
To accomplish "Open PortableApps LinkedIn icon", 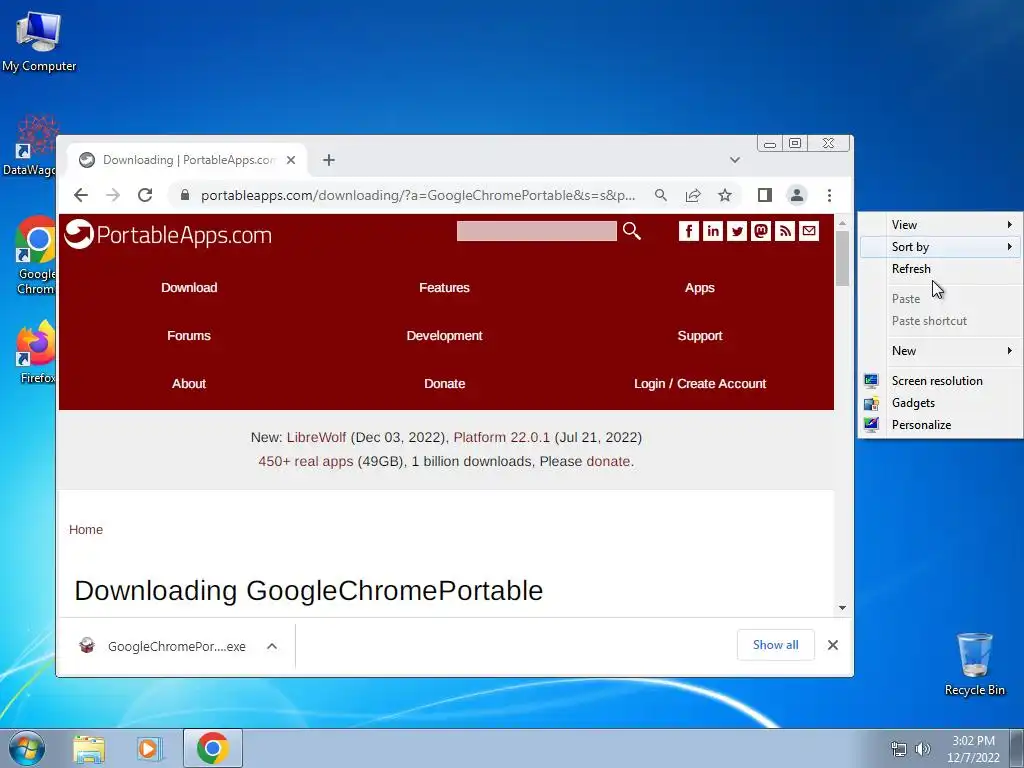I will [713, 231].
